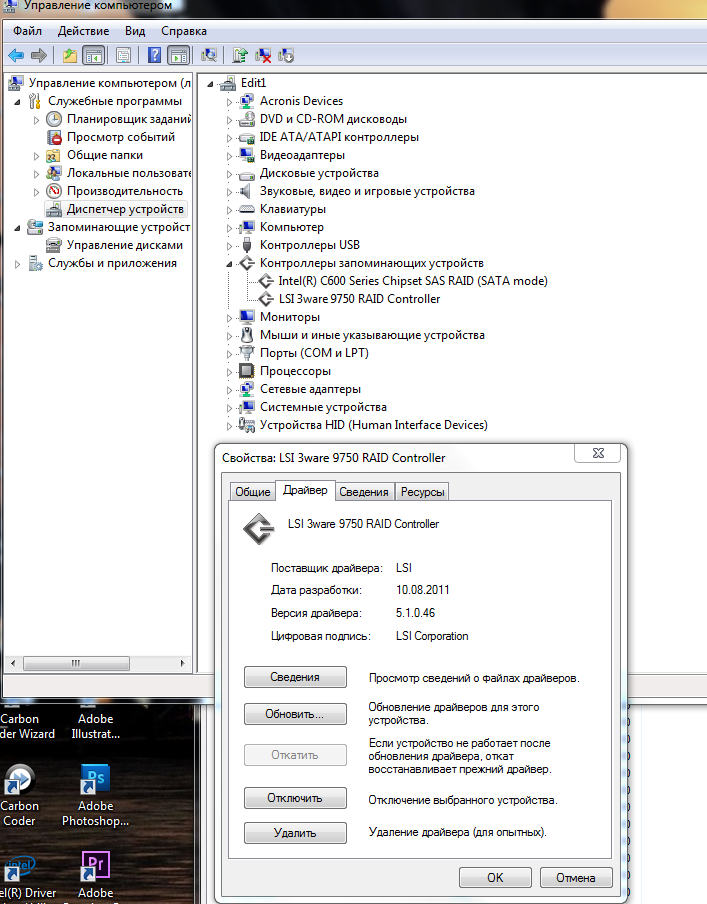The width and height of the screenshot is (707, 904).
Task: Click the Back arrow in the toolbar
Action: (16, 55)
